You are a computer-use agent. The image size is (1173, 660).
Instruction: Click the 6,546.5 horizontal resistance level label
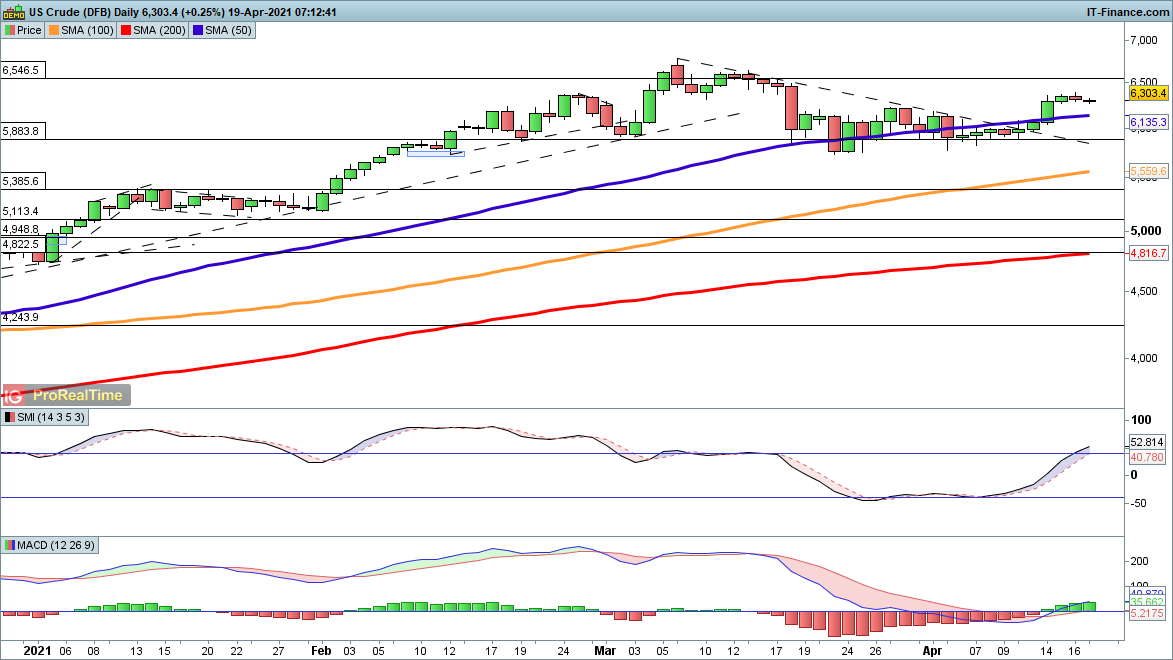(x=21, y=71)
